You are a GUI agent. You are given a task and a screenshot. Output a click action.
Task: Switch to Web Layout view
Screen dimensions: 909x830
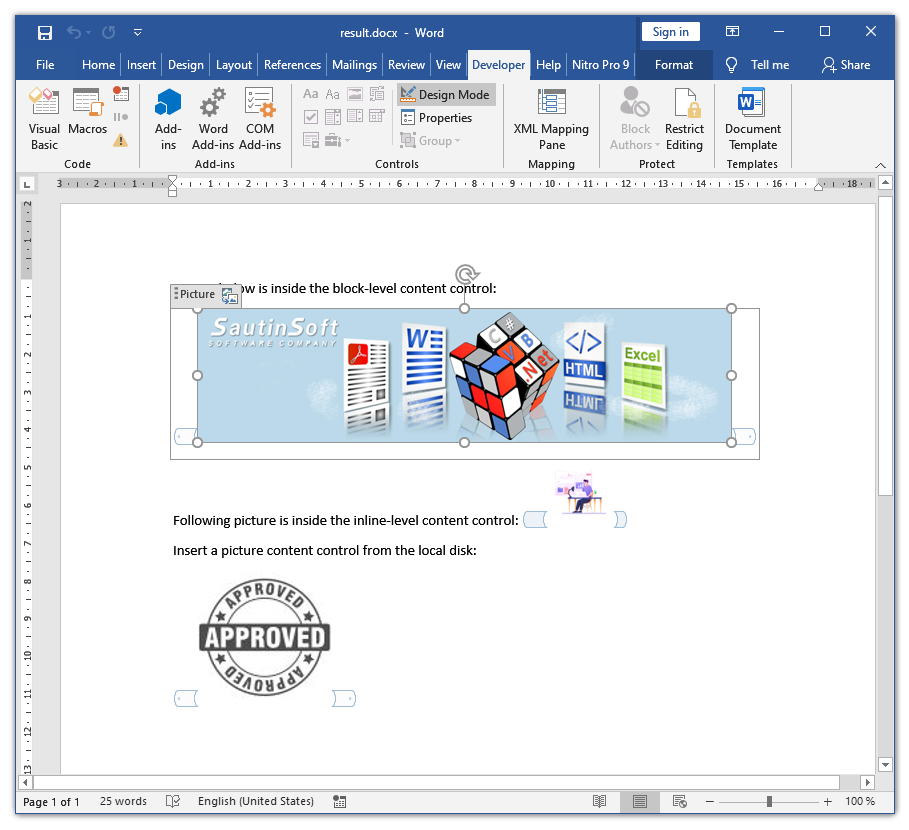pos(680,801)
